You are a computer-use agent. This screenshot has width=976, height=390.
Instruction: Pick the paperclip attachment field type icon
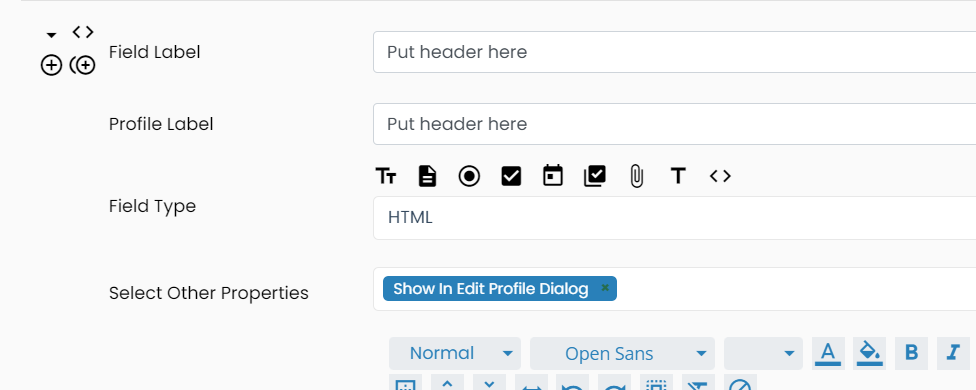click(636, 177)
